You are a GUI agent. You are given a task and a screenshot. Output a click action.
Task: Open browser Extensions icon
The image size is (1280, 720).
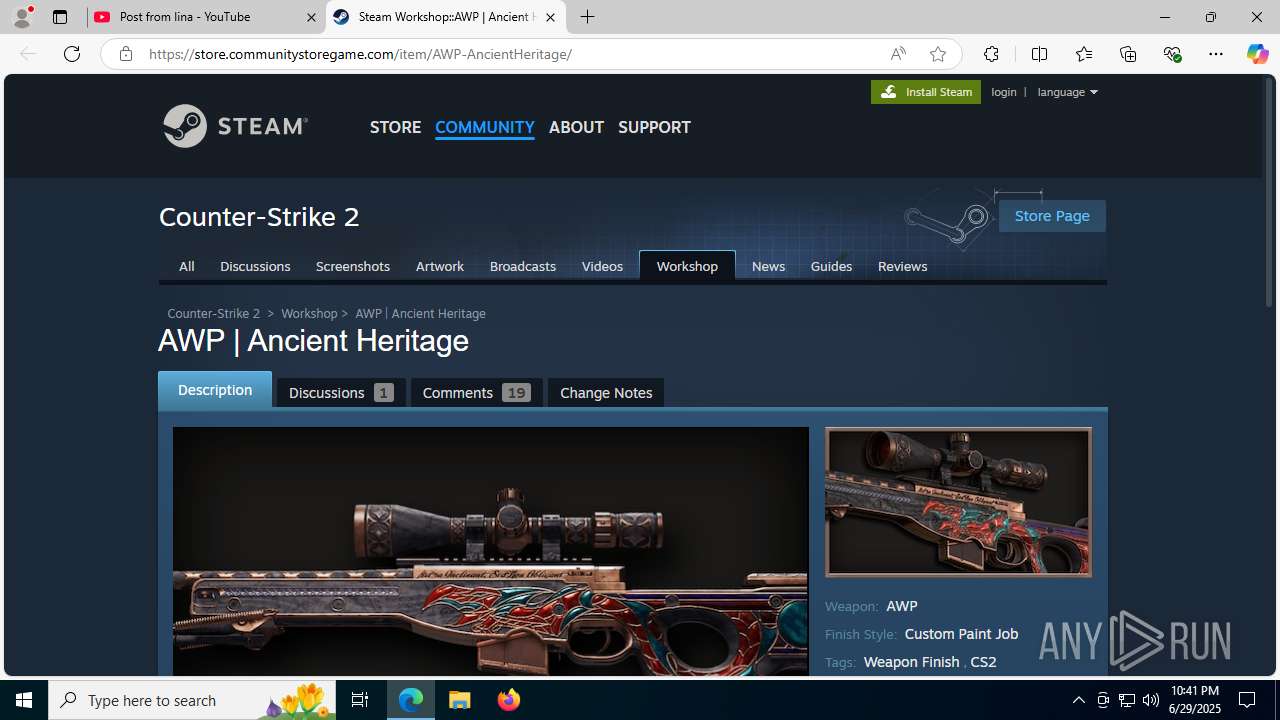pyautogui.click(x=991, y=54)
